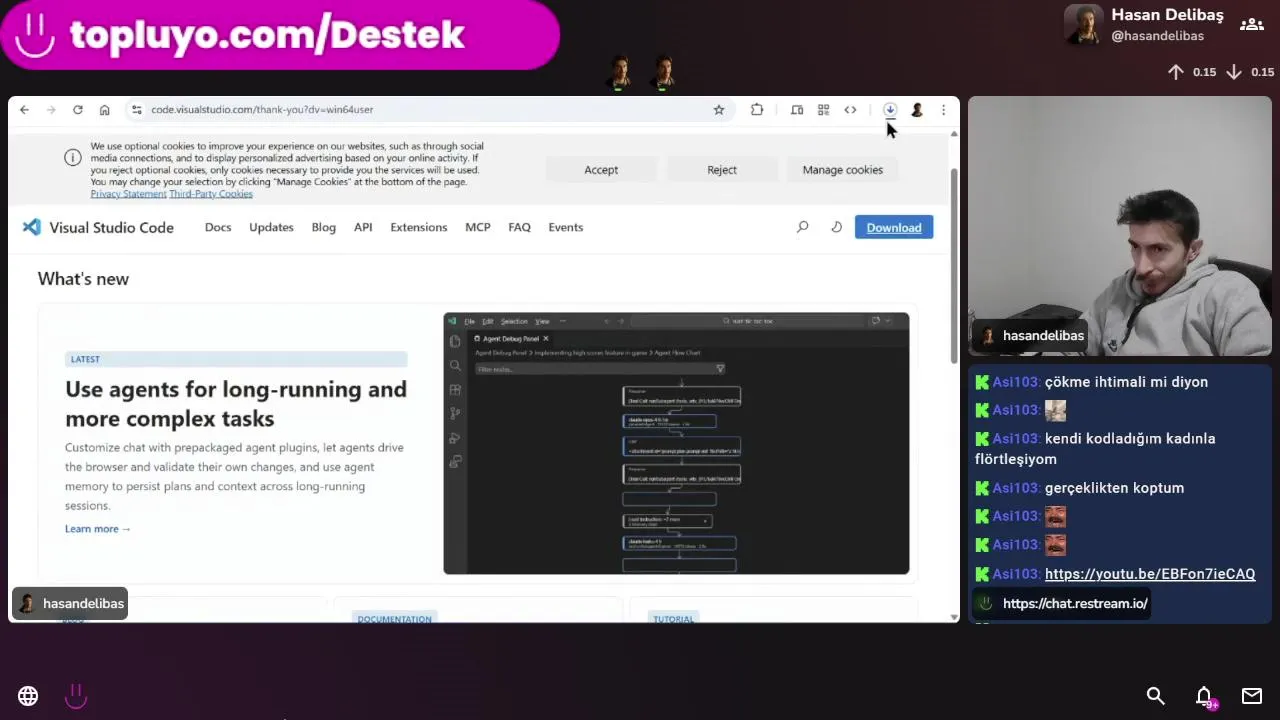Open the API nav link
Viewport: 1280px width, 720px height.
[363, 227]
